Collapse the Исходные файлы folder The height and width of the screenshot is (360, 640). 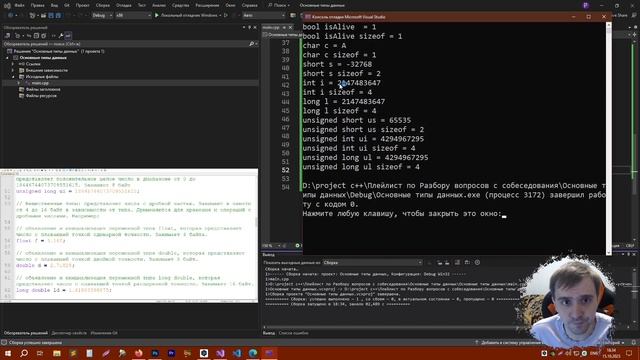pyautogui.click(x=13, y=77)
